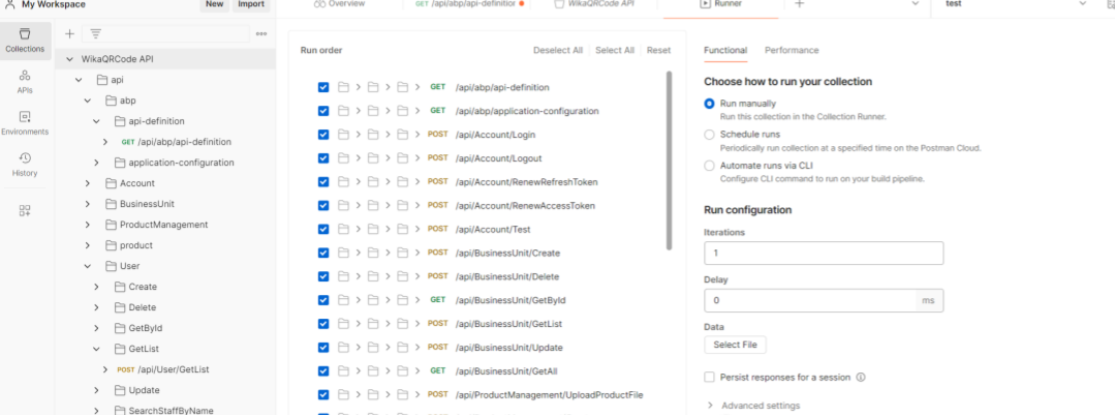
Task: Expand the Update folder under User
Action: 97,390
